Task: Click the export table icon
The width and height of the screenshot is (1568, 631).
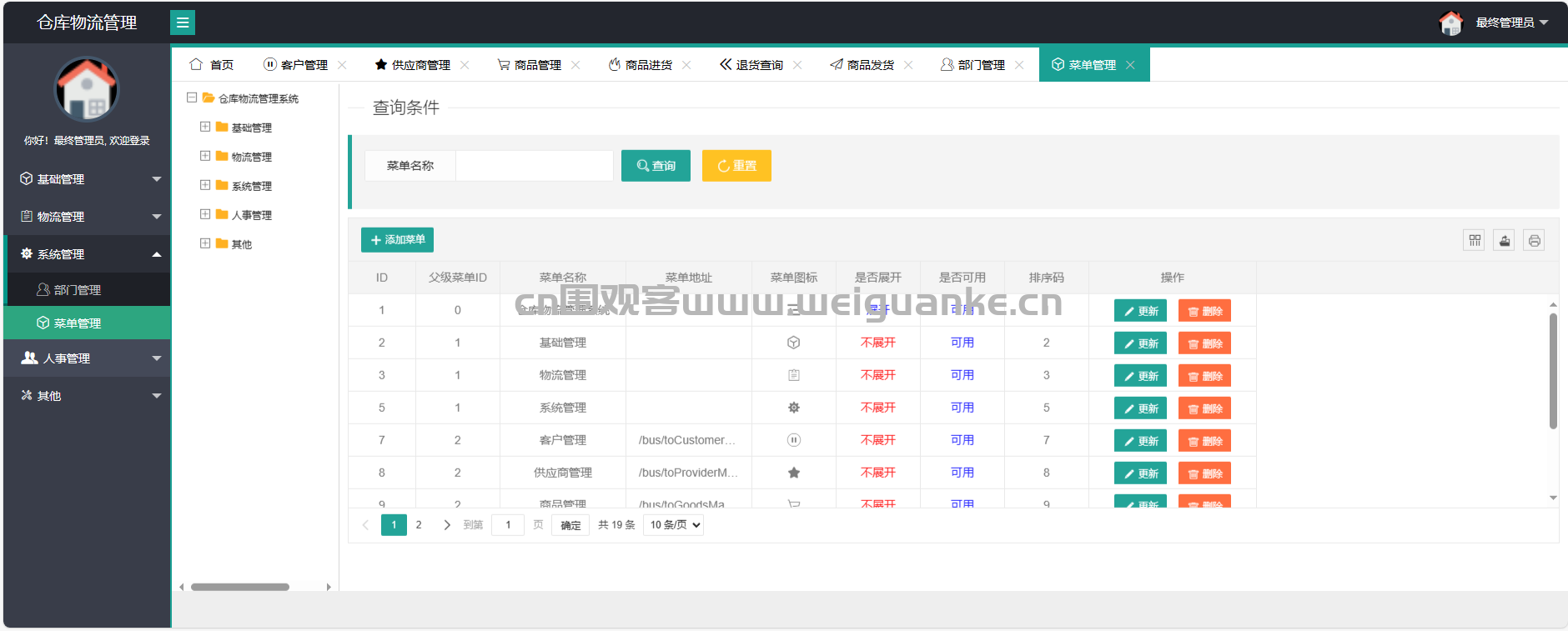Action: (x=1505, y=241)
